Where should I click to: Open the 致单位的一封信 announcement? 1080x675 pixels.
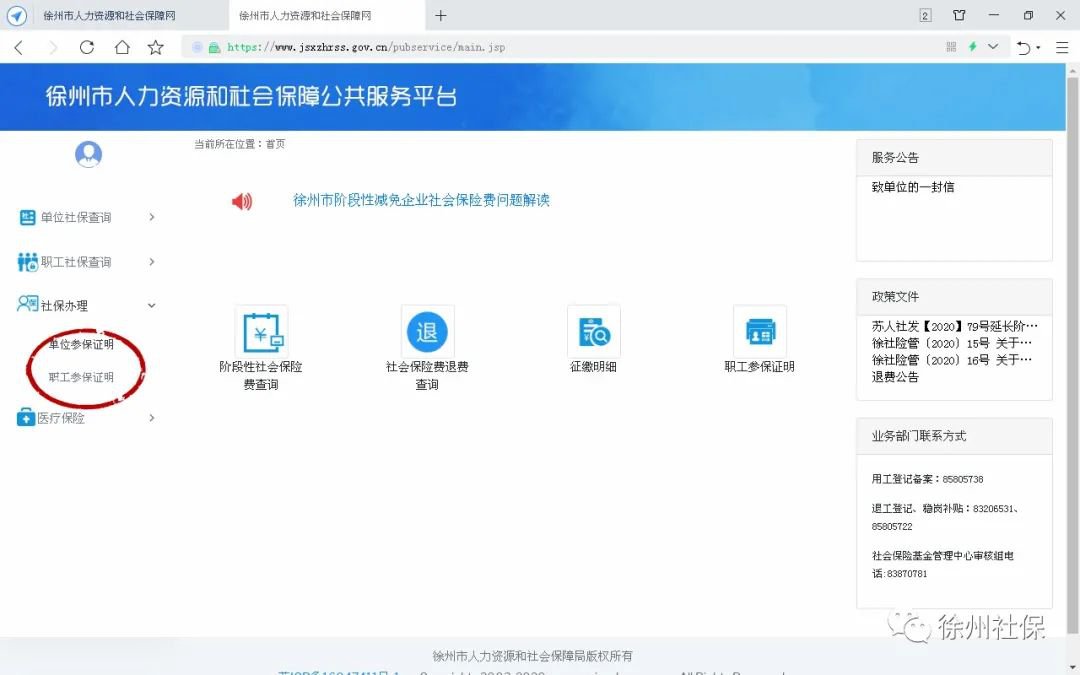[912, 187]
